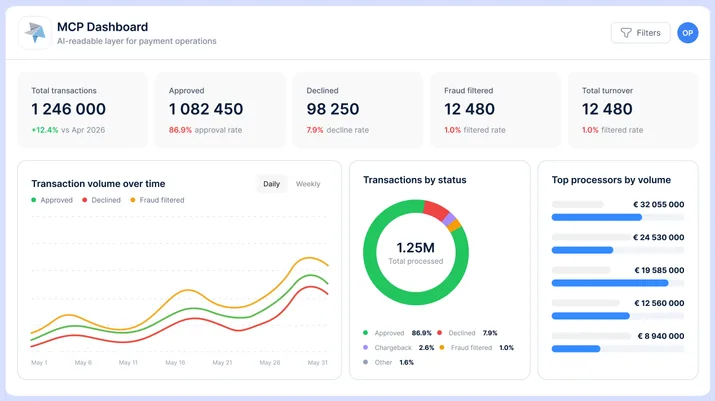This screenshot has width=715, height=401.
Task: Click the May 16 axis label
Action: click(x=175, y=362)
